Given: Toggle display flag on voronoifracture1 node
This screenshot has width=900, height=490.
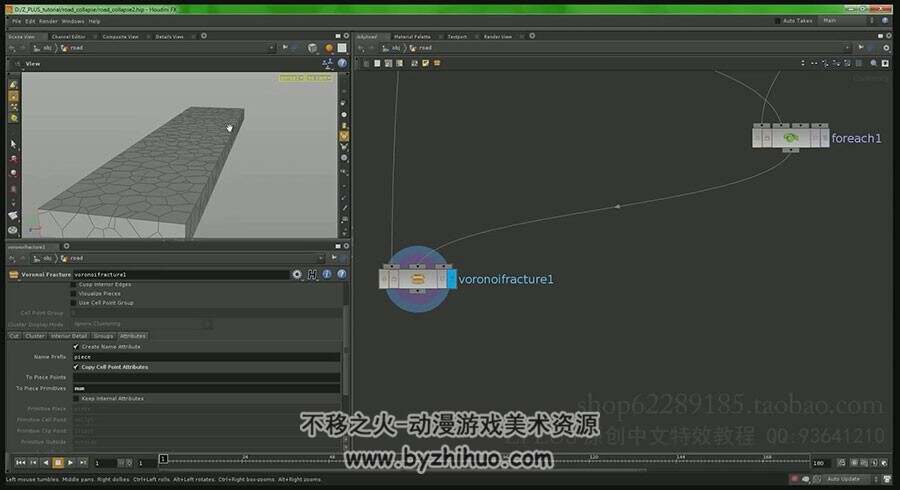Looking at the screenshot, I should tap(452, 279).
